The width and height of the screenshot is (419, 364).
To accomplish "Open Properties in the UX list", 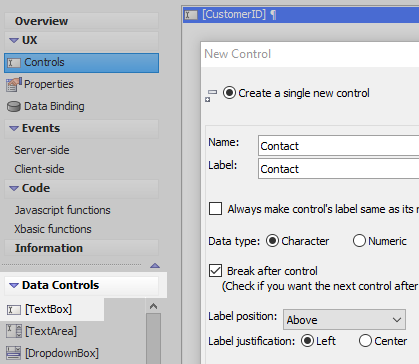I will coord(49,84).
